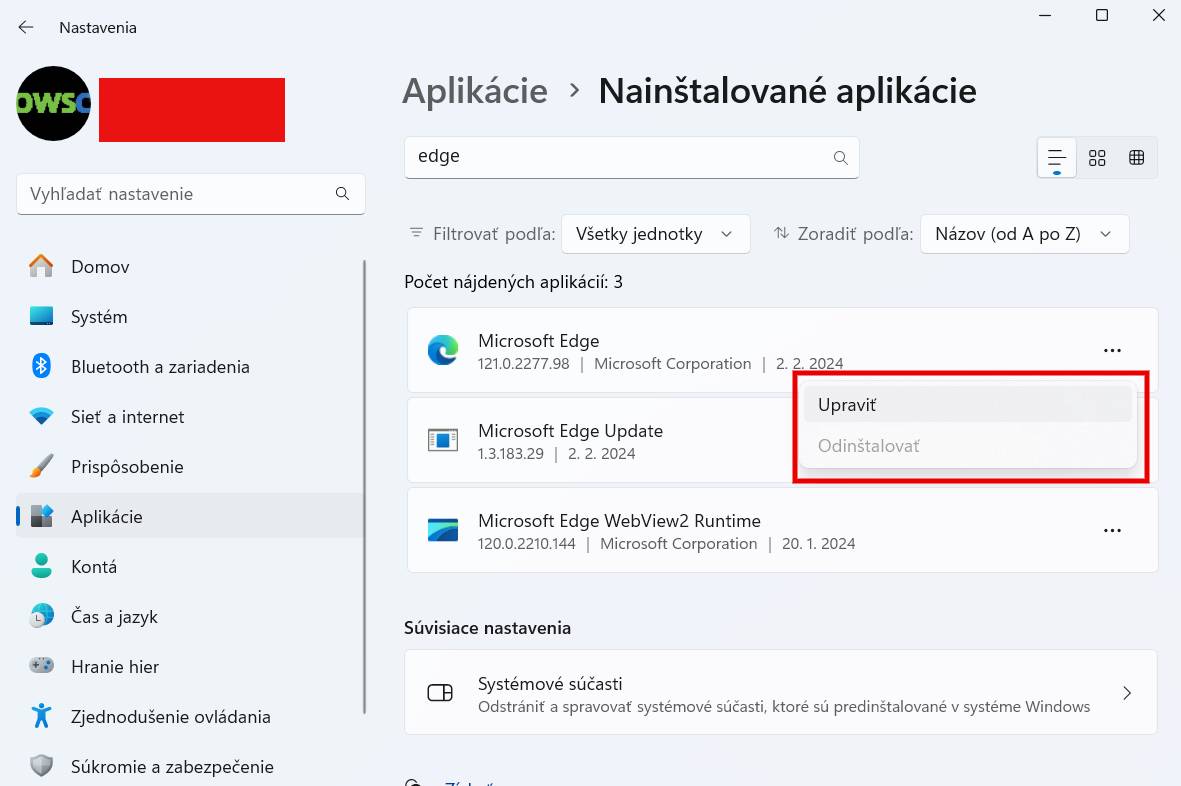1181x786 pixels.
Task: Click Microsoft Edge WebView2 Runtime name
Action: click(619, 521)
